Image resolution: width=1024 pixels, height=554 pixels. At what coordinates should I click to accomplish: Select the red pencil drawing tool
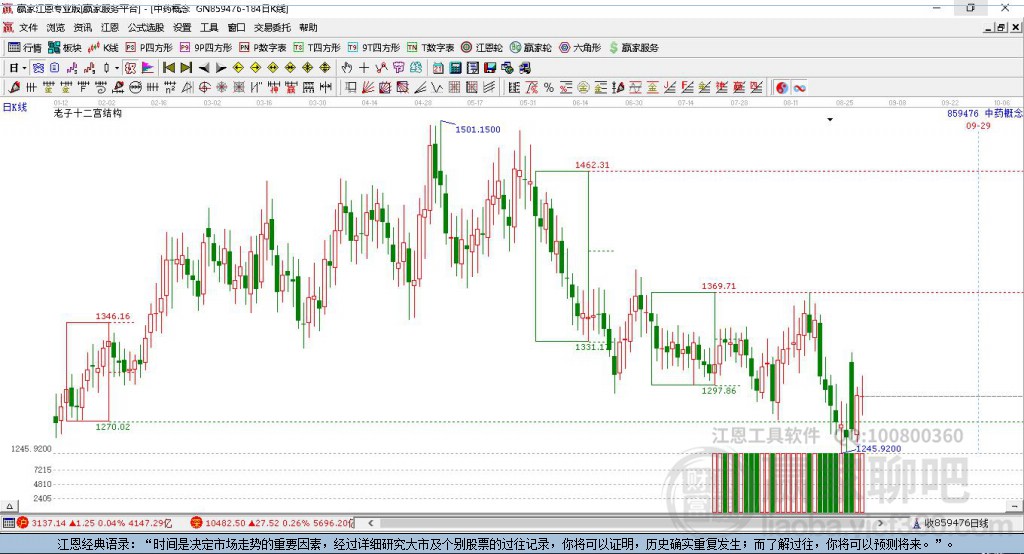(14, 87)
